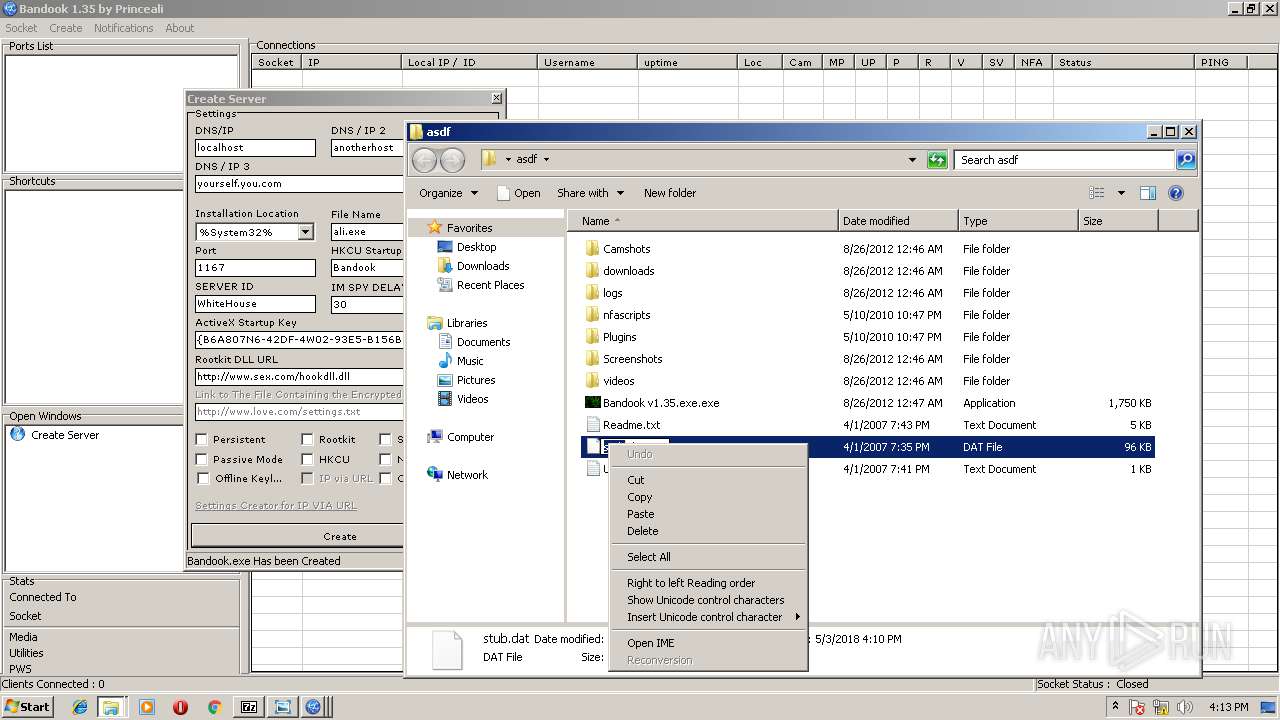
Task: Click the New folder button
Action: [670, 193]
